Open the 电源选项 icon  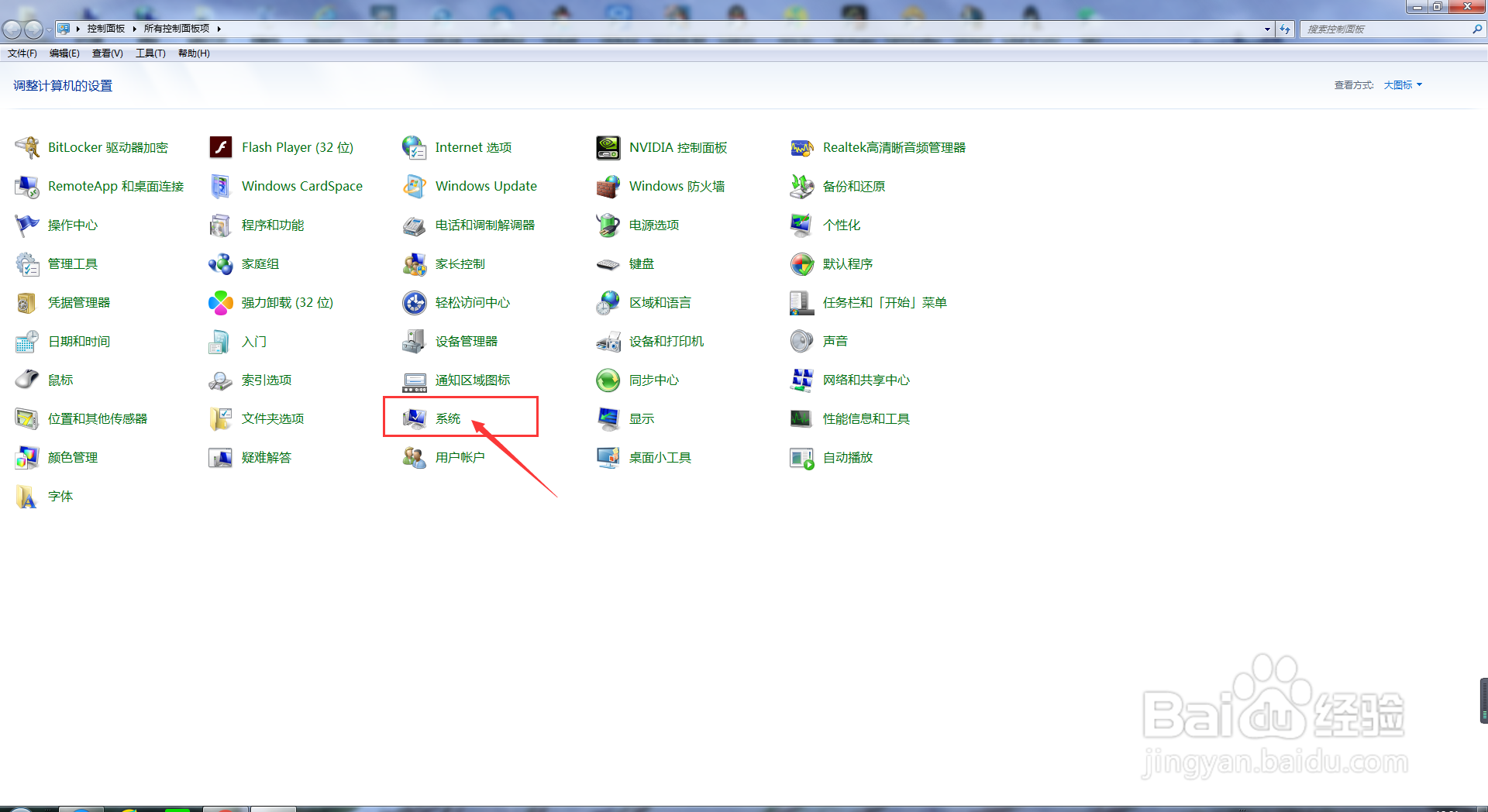coord(608,225)
